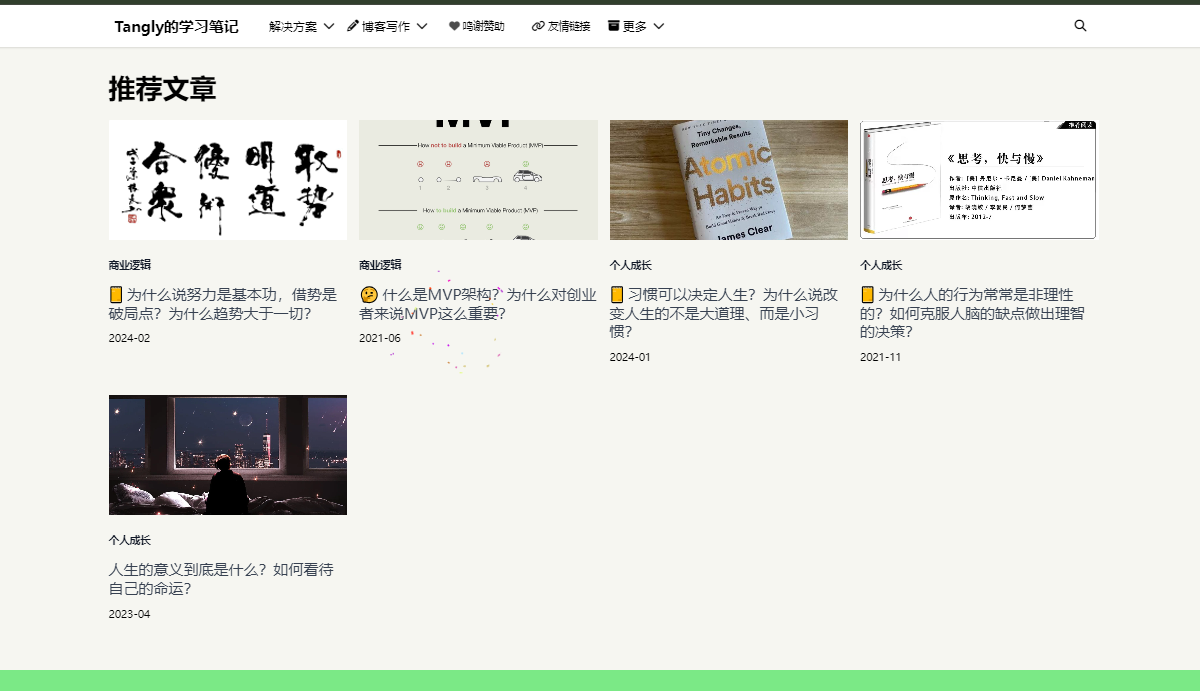
Task: Click date 2021-11 under 非理性 article
Action: tap(880, 357)
